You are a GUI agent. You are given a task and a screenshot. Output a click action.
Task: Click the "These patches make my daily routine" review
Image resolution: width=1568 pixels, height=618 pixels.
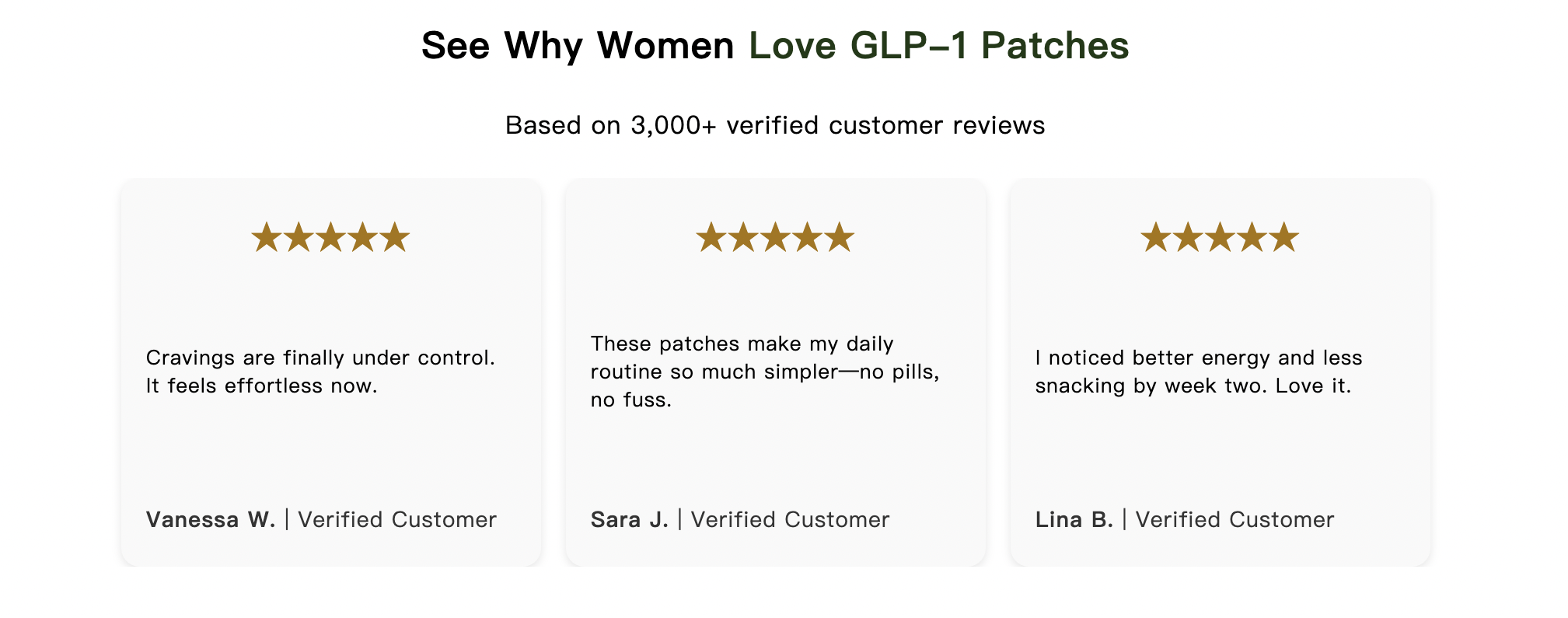pos(765,372)
